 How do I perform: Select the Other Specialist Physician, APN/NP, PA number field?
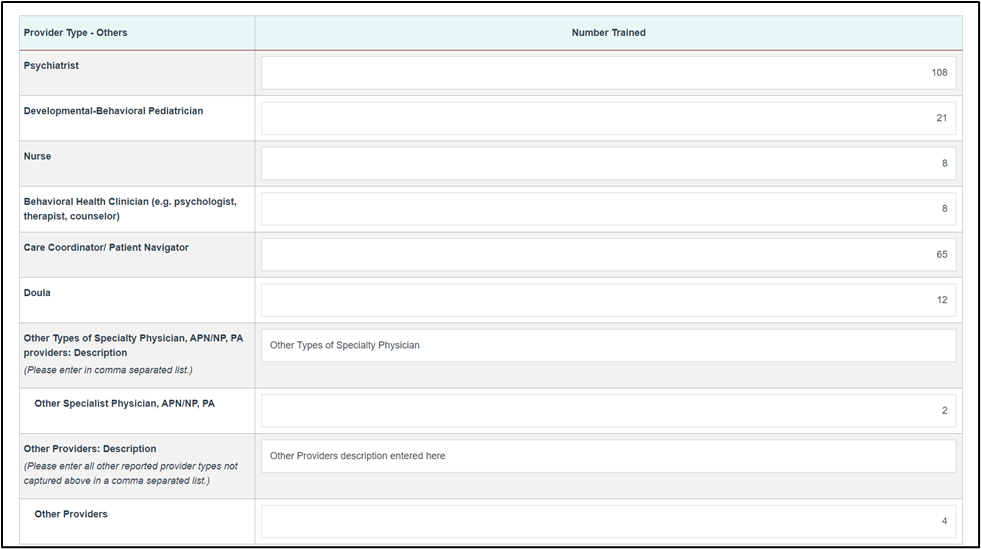click(x=608, y=411)
